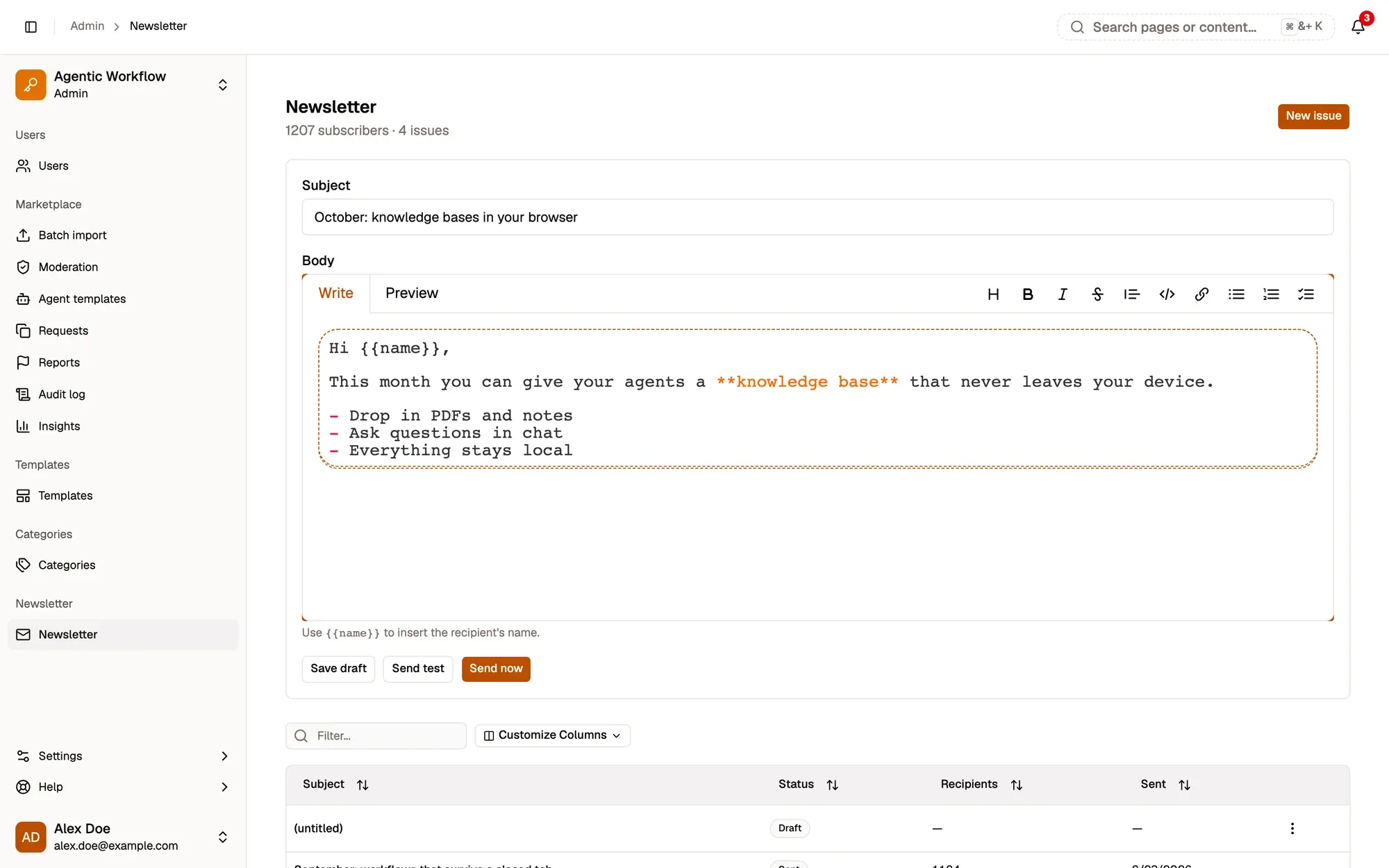
Task: Open Users in the sidebar
Action: [x=123, y=166]
